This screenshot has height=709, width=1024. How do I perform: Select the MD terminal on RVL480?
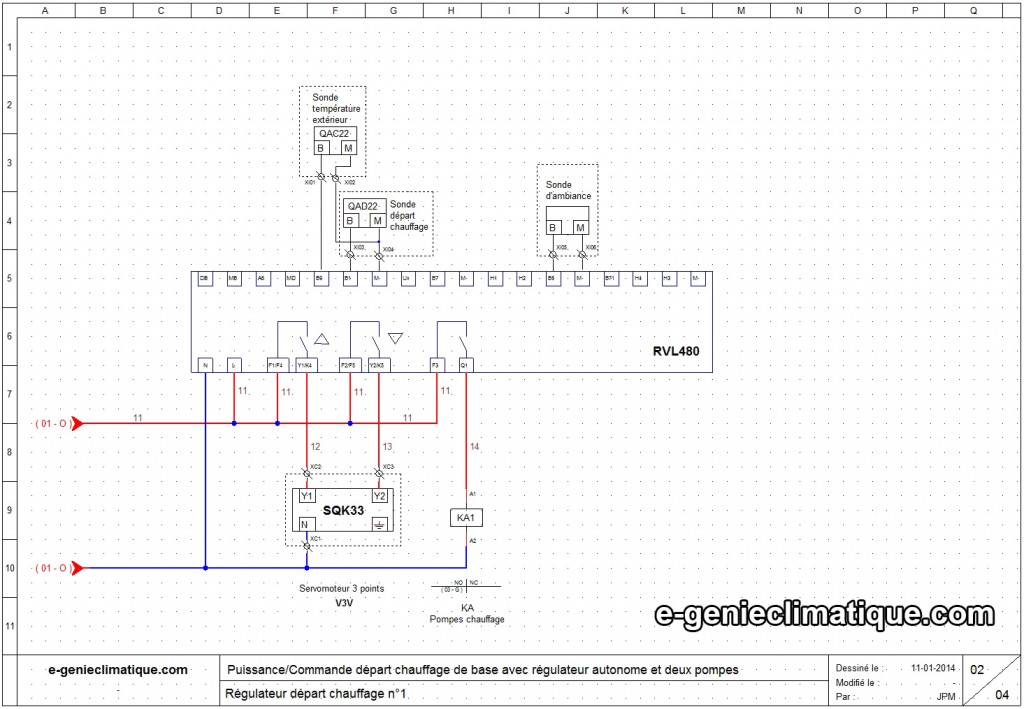pos(291,279)
